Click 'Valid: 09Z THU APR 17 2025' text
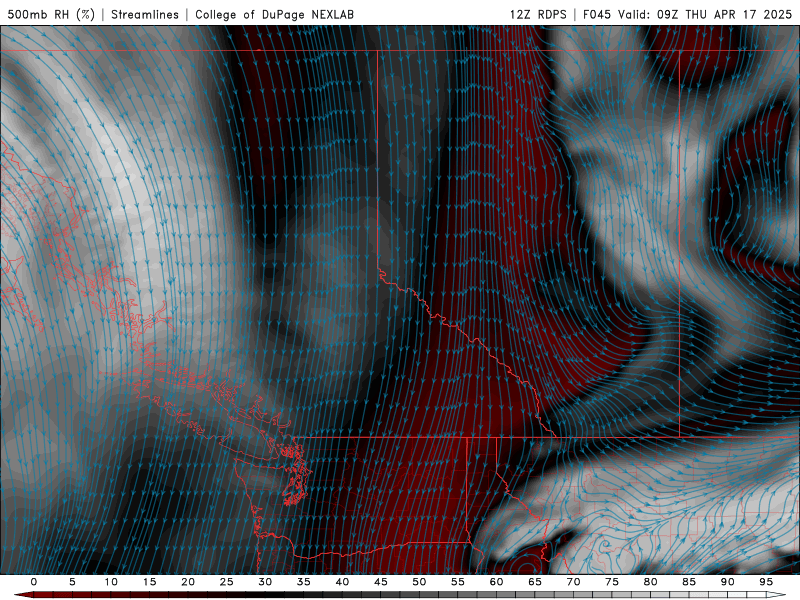 705,14
